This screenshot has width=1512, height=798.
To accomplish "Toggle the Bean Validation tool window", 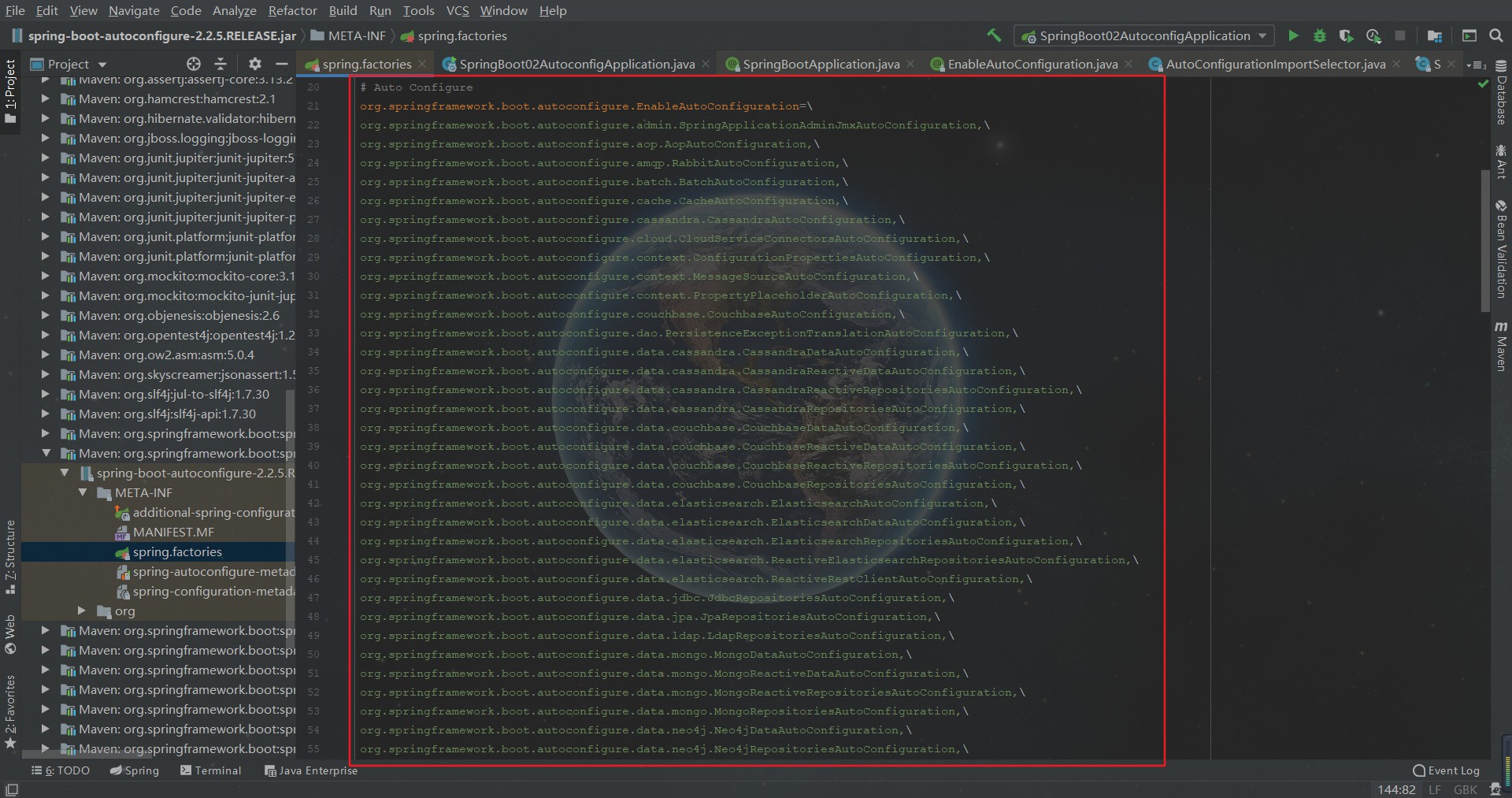I will (1501, 249).
